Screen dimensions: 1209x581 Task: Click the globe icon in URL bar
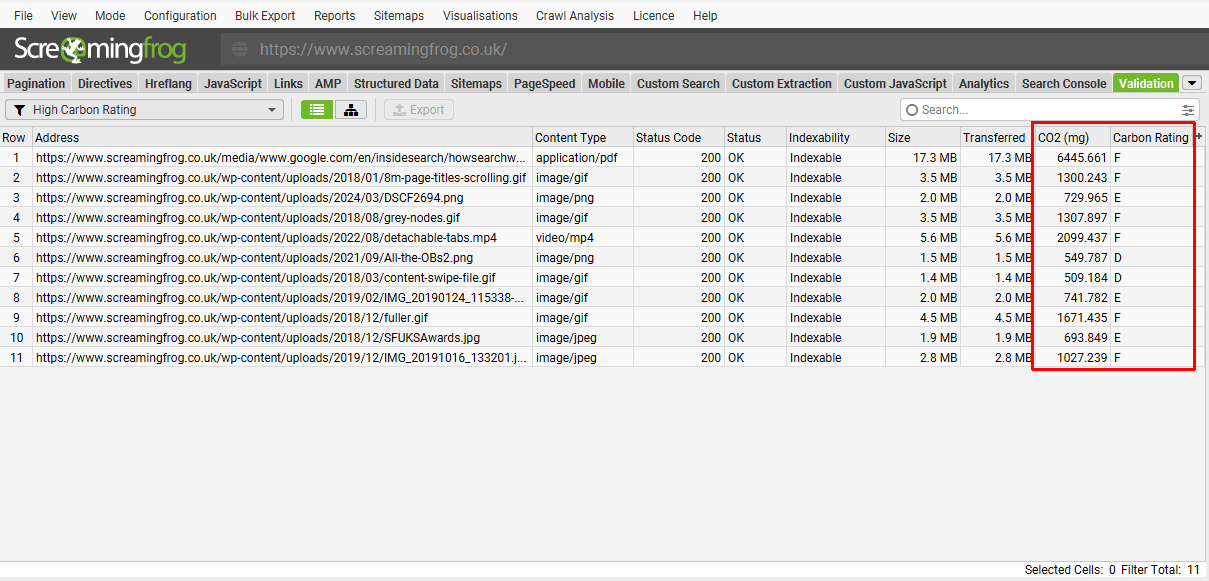(x=239, y=50)
